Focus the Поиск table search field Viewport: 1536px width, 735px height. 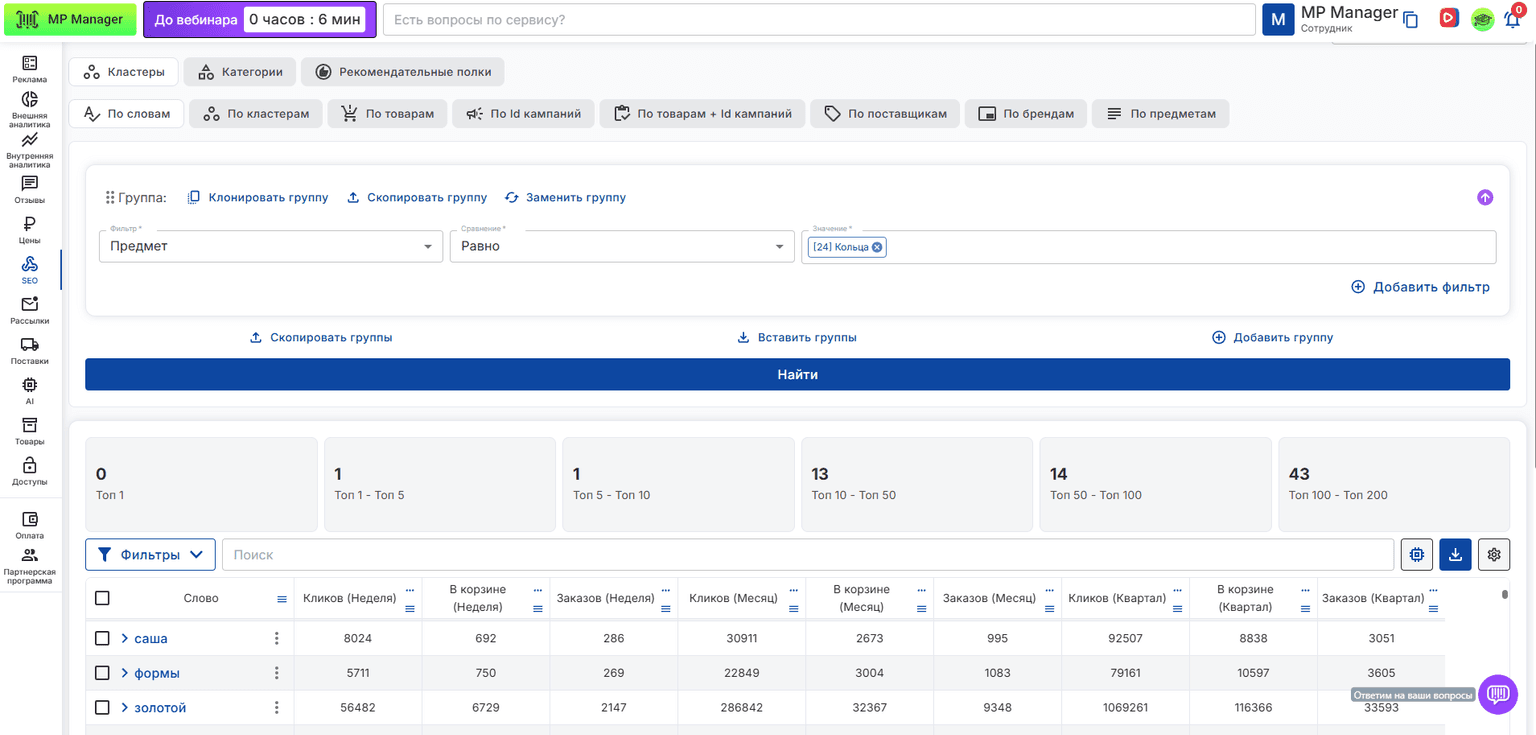pos(808,554)
